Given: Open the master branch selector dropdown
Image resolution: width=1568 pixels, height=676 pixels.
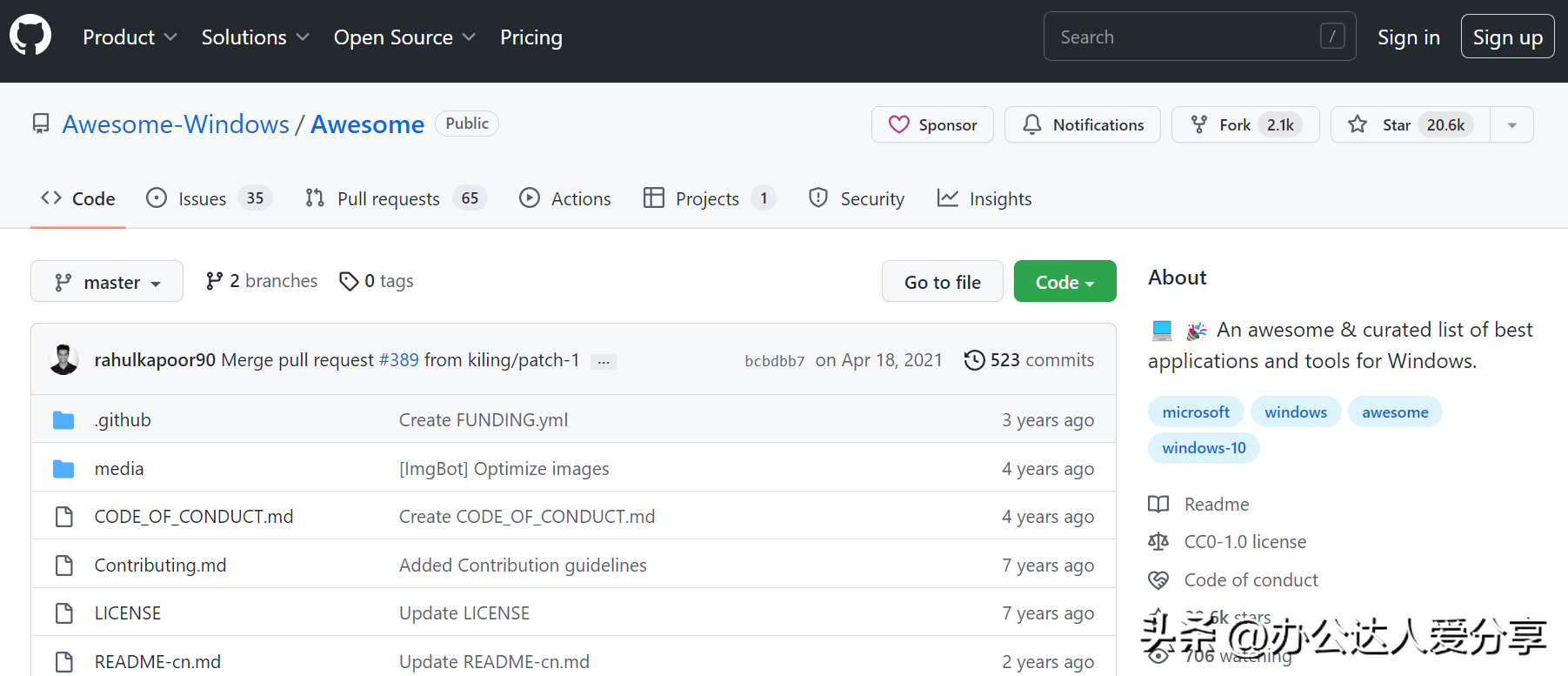Looking at the screenshot, I should [x=107, y=281].
